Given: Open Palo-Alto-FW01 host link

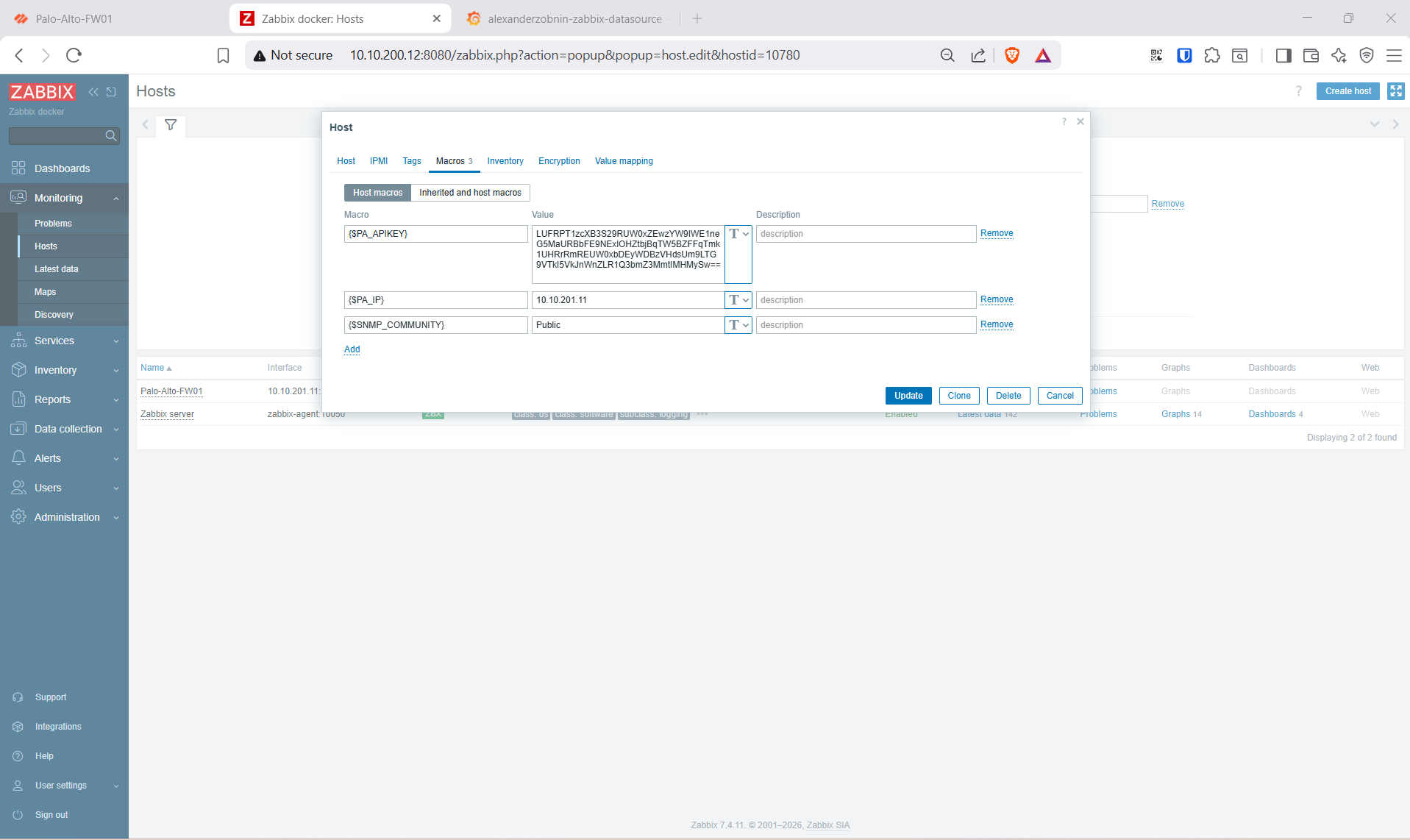Looking at the screenshot, I should tap(171, 391).
